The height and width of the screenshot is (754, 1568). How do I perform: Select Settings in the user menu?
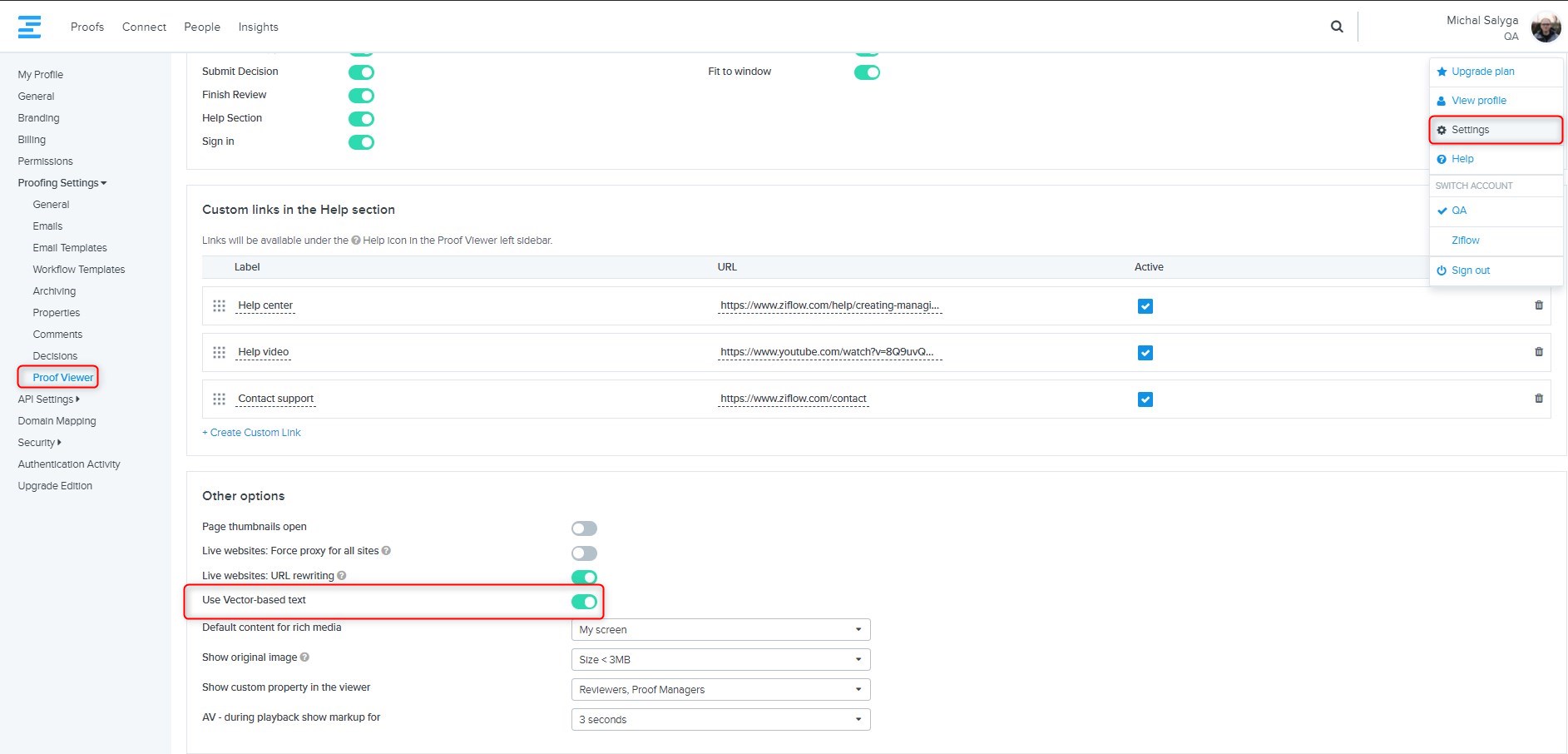1470,130
